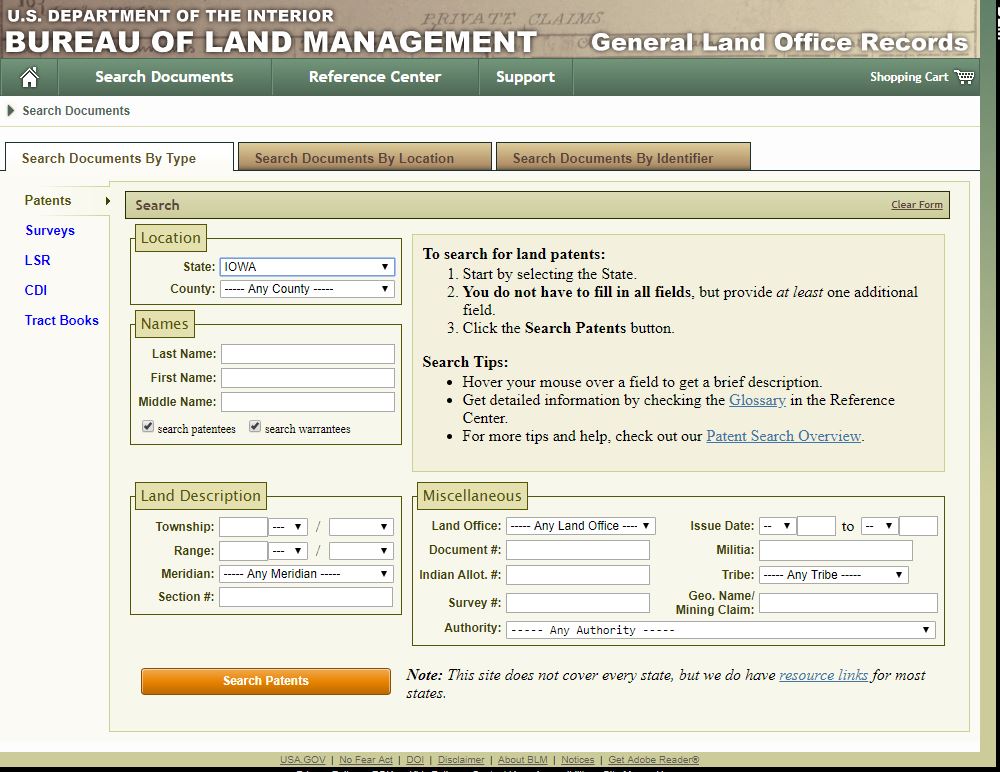Screen dimensions: 1000x772
Task: Click the Militia field
Action: [835, 550]
